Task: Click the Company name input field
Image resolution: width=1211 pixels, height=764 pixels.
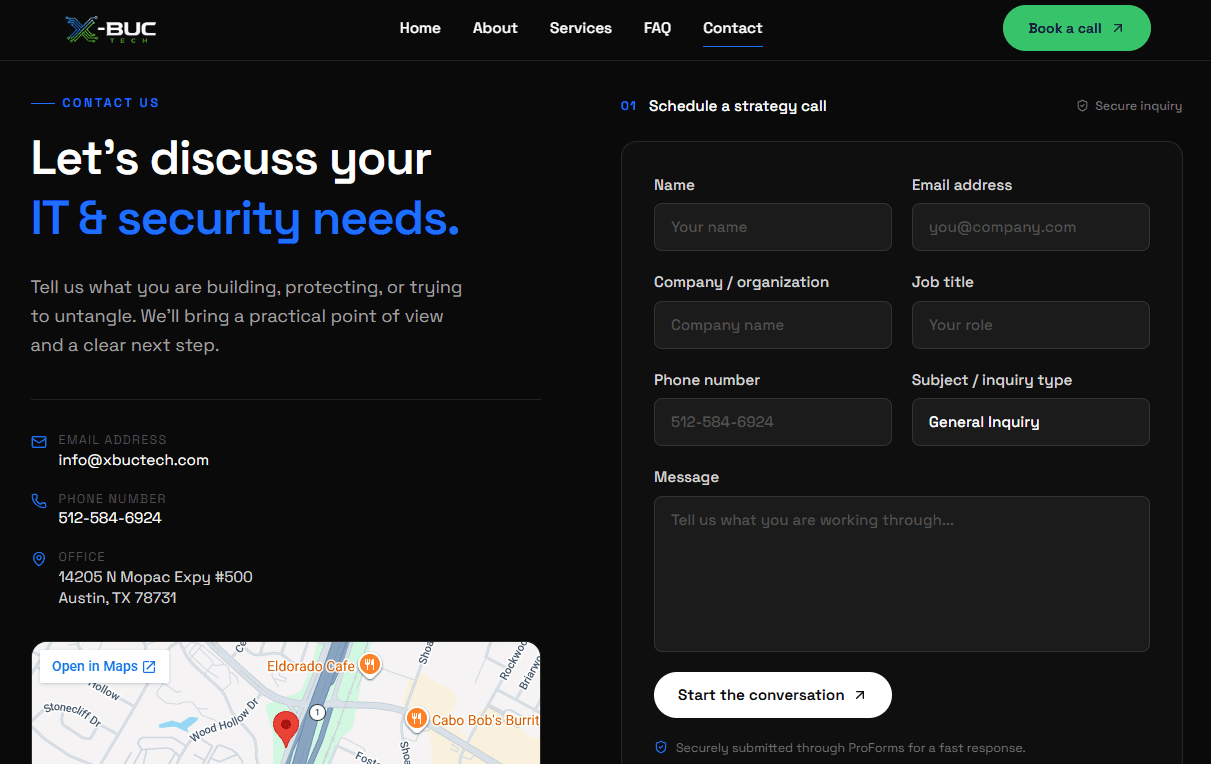Action: pyautogui.click(x=773, y=325)
